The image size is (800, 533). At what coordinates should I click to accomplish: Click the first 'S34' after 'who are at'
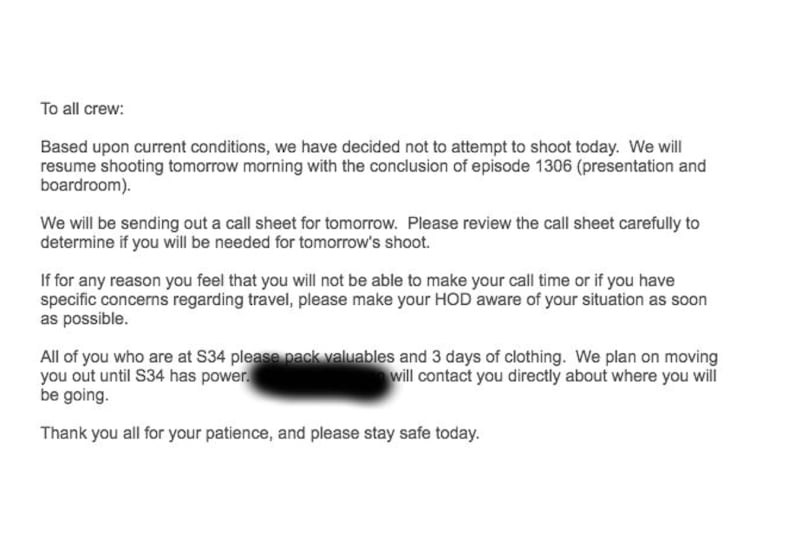tap(211, 357)
